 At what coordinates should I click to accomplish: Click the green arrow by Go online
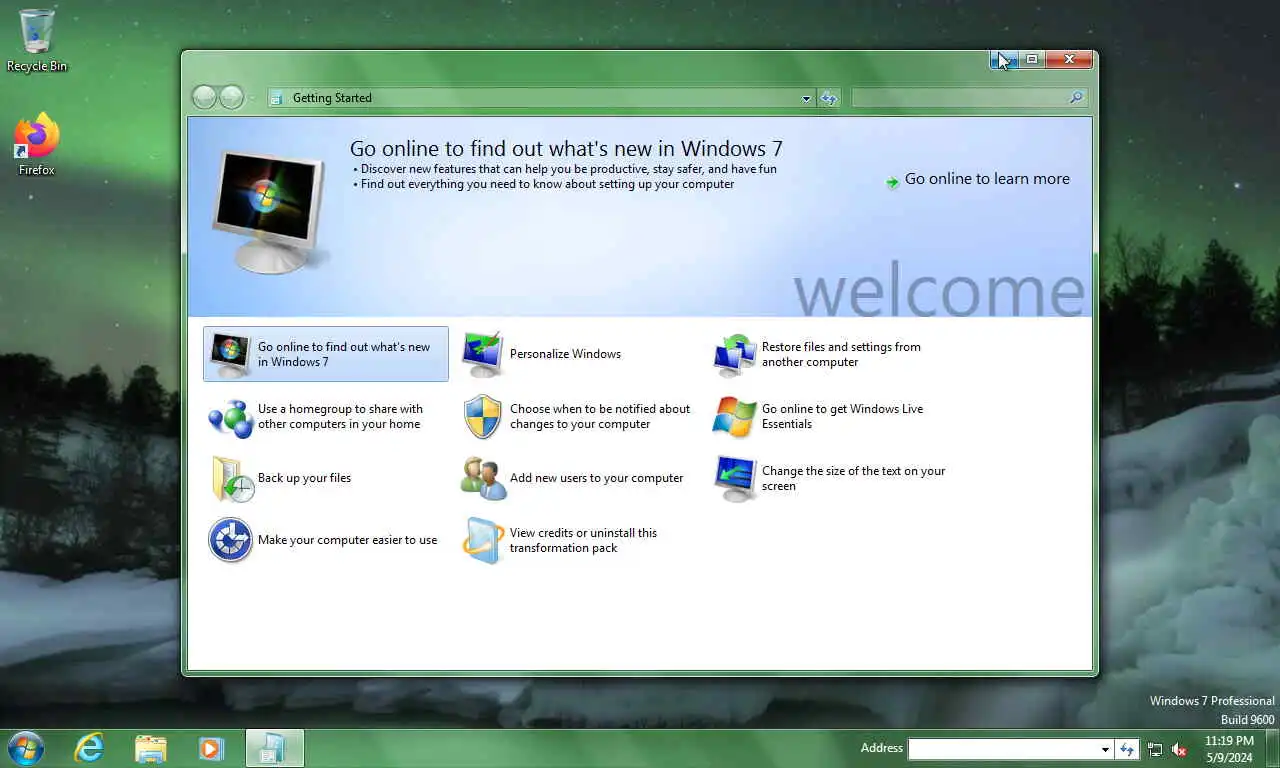pyautogui.click(x=892, y=181)
